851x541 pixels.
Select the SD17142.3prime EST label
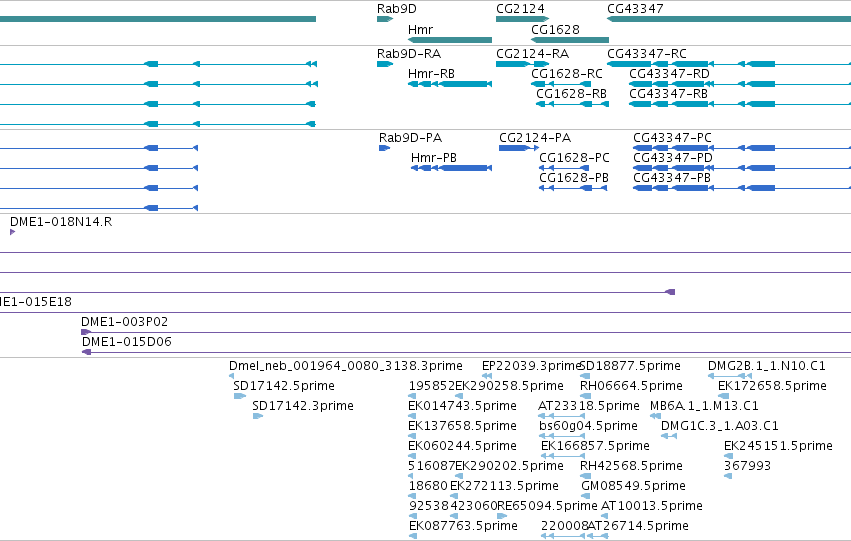coord(303,406)
